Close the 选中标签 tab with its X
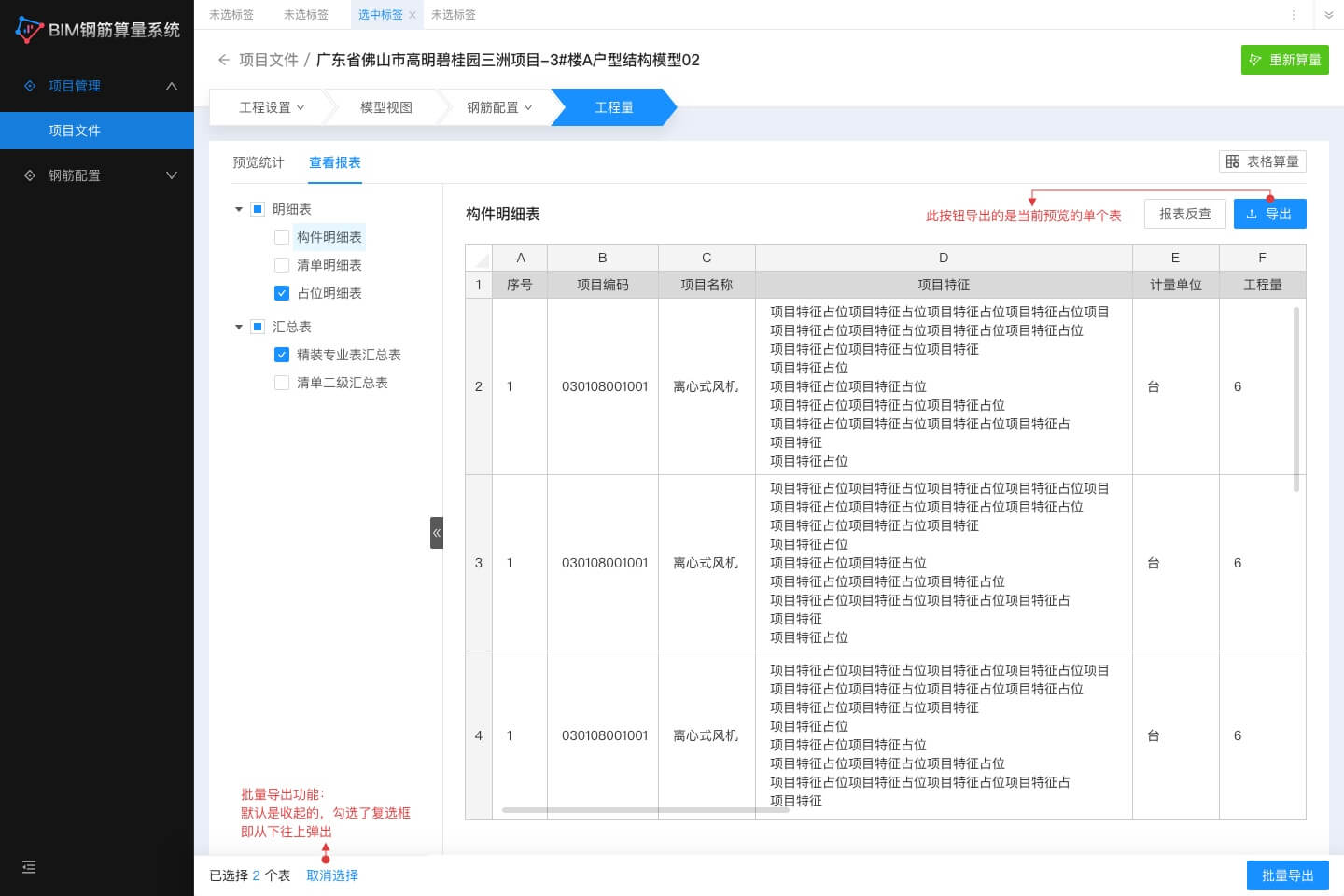The width and height of the screenshot is (1344, 896). click(413, 15)
